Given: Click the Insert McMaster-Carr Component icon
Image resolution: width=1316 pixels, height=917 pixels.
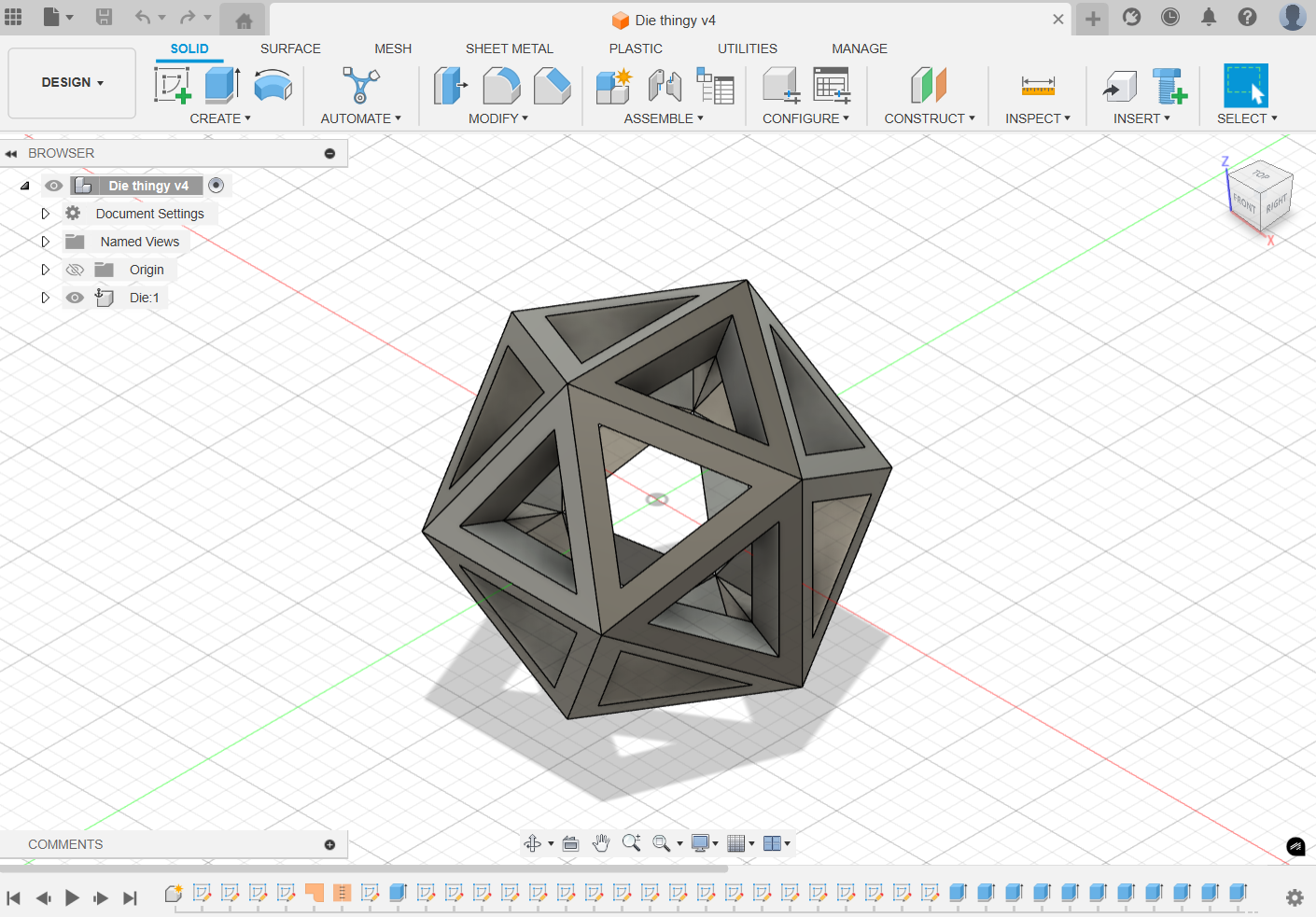Looking at the screenshot, I should [1169, 86].
